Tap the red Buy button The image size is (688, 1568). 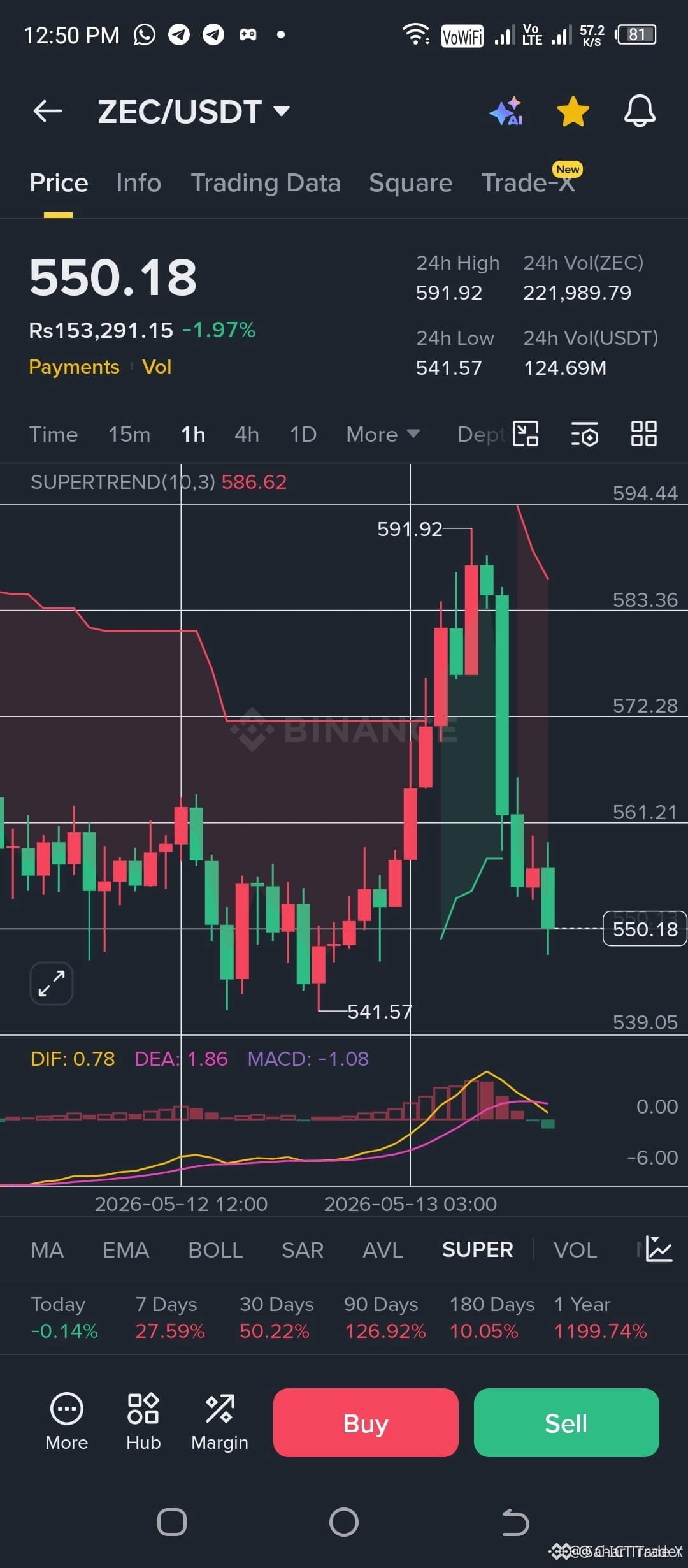click(366, 1423)
